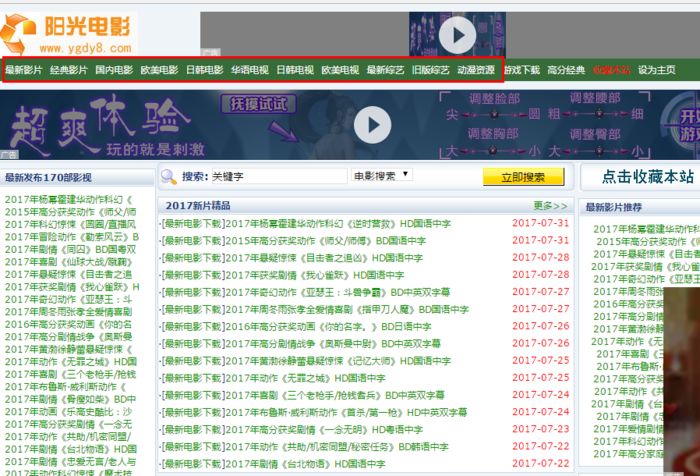Open 游戏下载 nav menu item
700x476 pixels.
(x=521, y=70)
